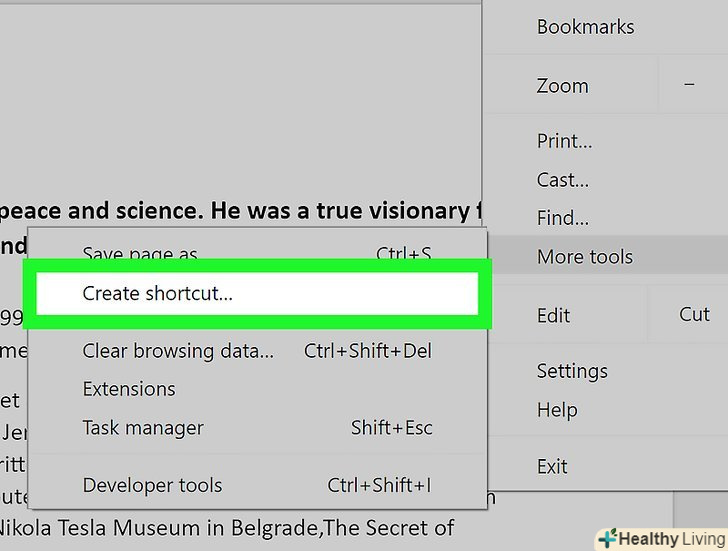Click the zoom out minus button
The height and width of the screenshot is (551, 728).
689,86
